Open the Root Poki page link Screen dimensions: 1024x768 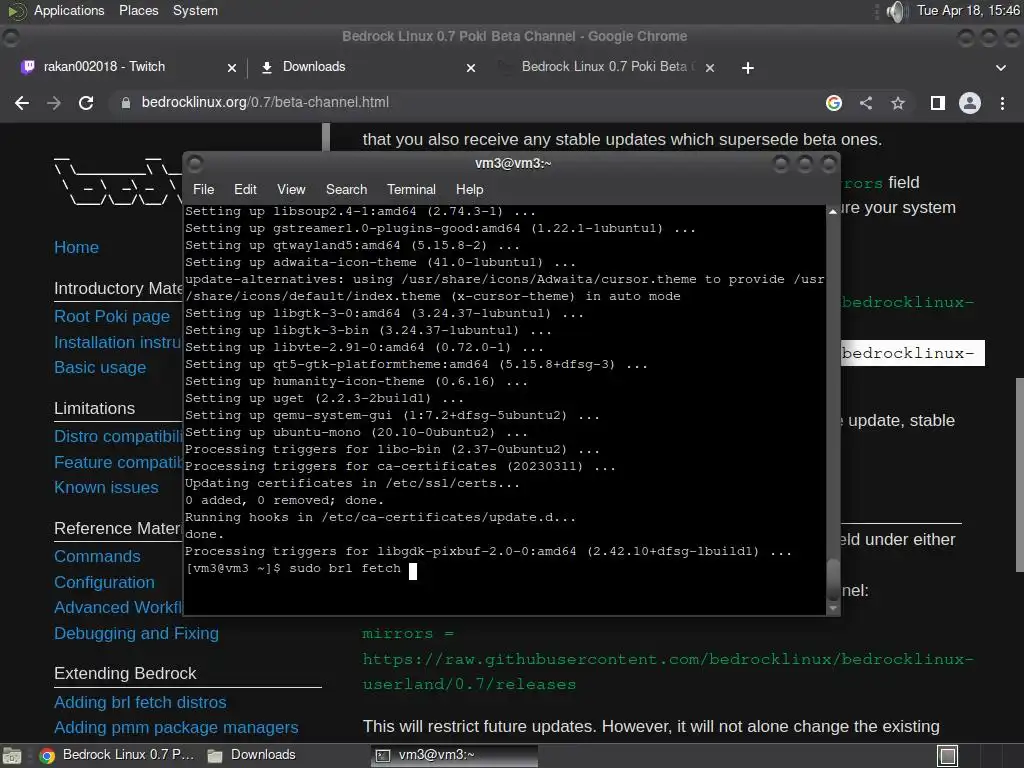pos(112,317)
